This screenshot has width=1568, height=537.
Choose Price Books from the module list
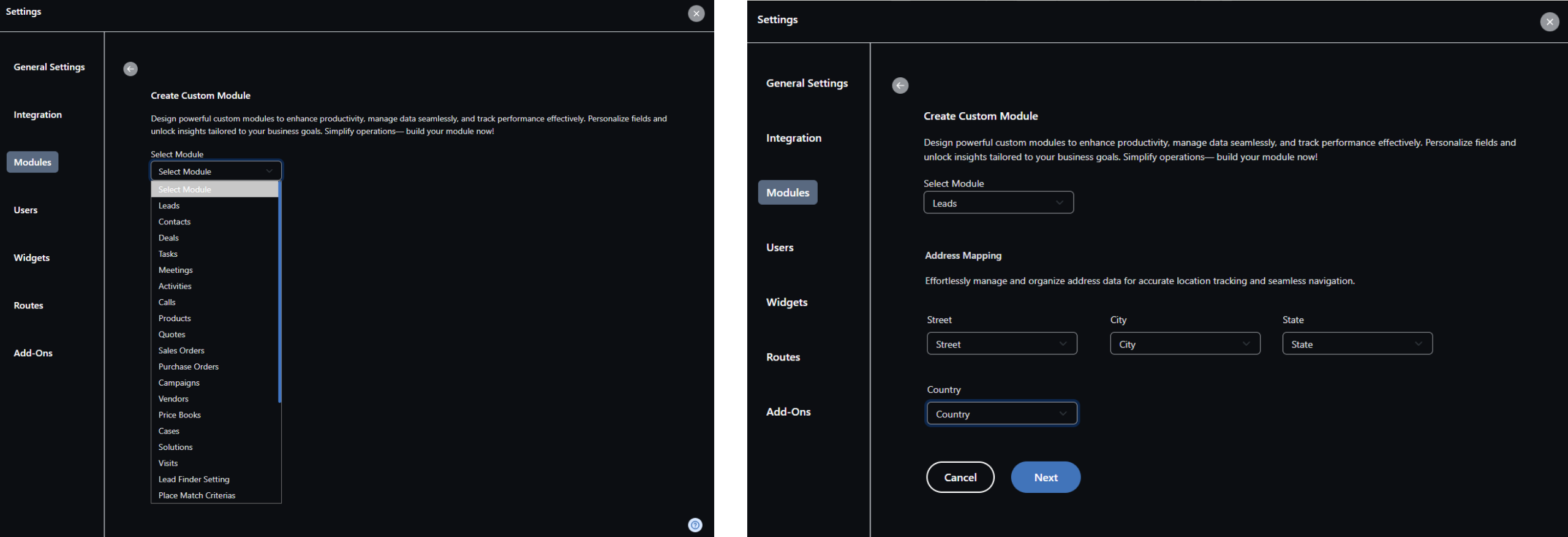[179, 415]
